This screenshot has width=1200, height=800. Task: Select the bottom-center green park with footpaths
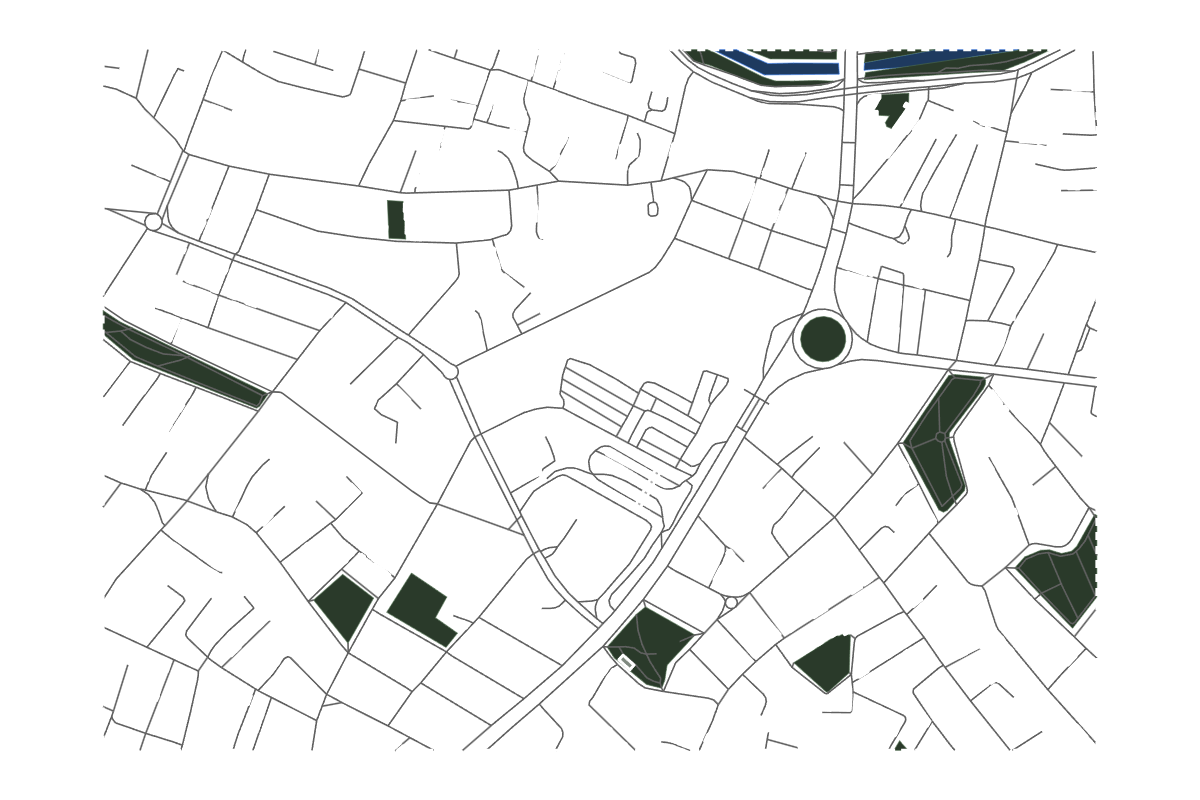[x=650, y=647]
